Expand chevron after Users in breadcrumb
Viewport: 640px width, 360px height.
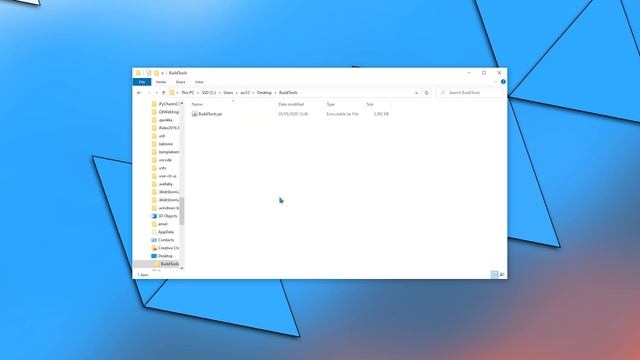point(237,93)
